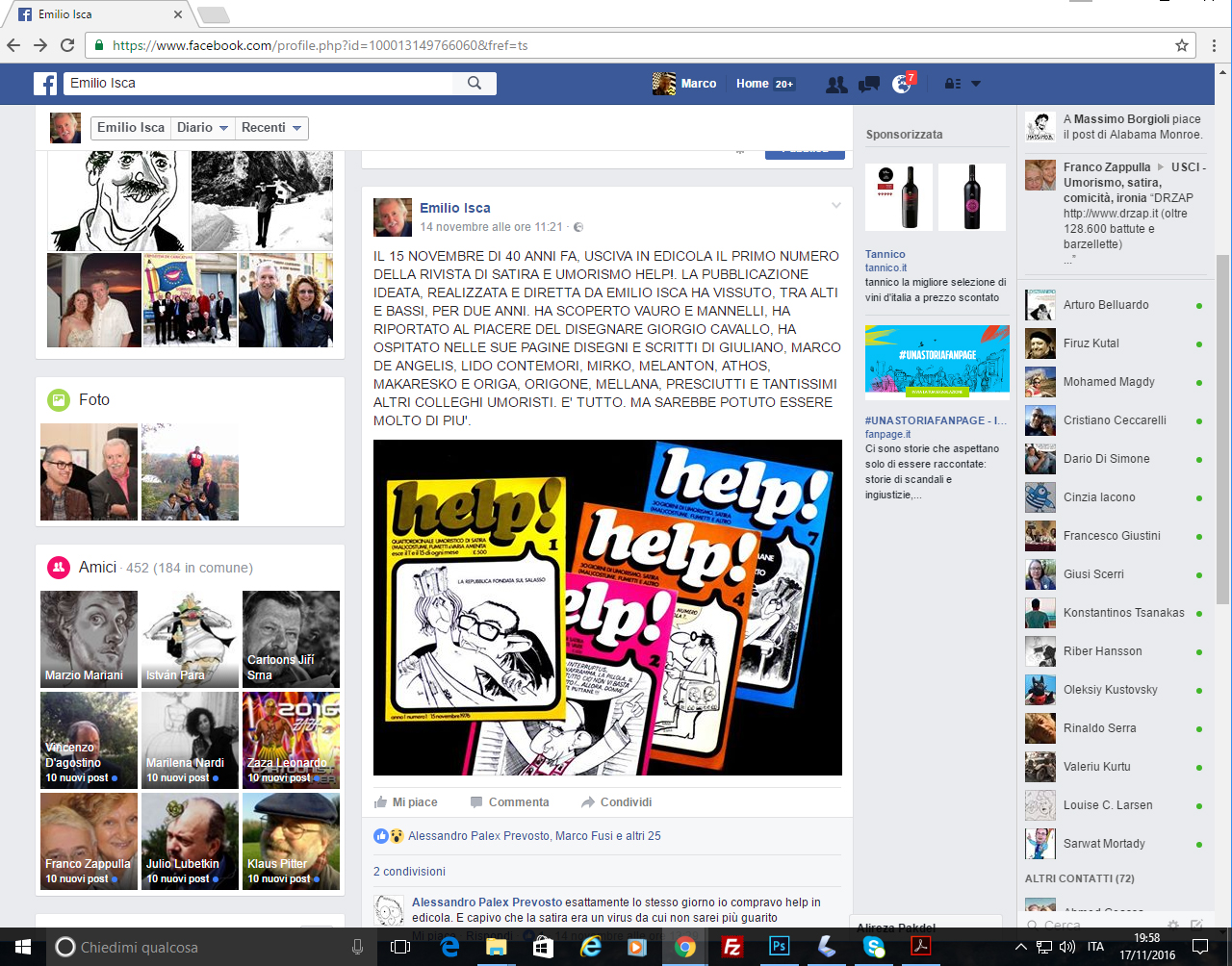Open chat with Mohamed Magdy
Screen dimensions: 1232x966
[1114, 382]
